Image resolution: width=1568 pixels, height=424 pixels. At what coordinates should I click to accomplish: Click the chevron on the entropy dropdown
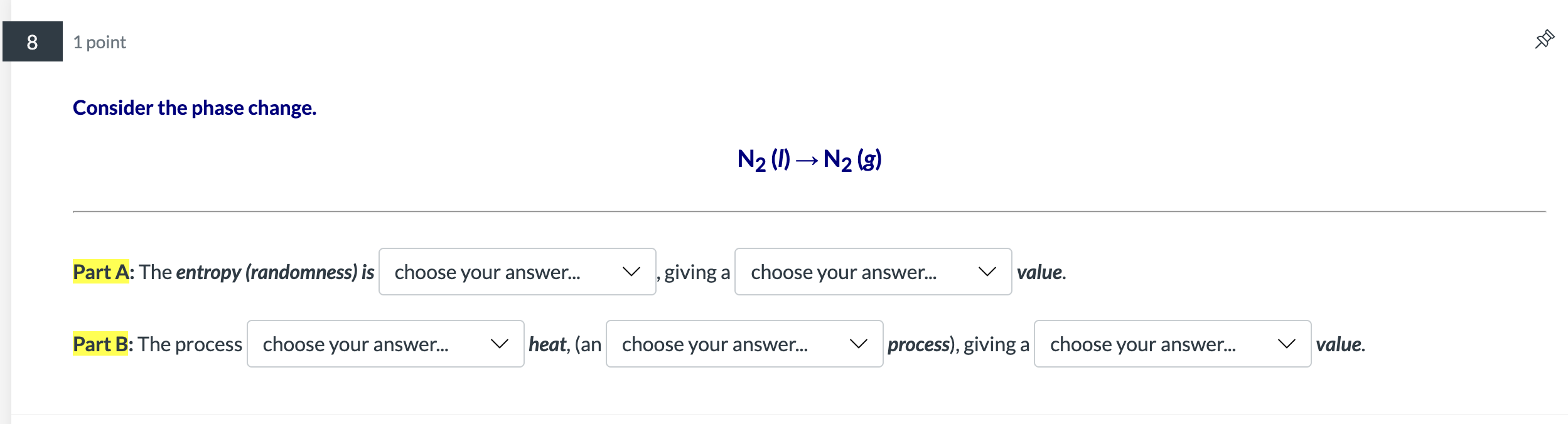click(x=632, y=272)
